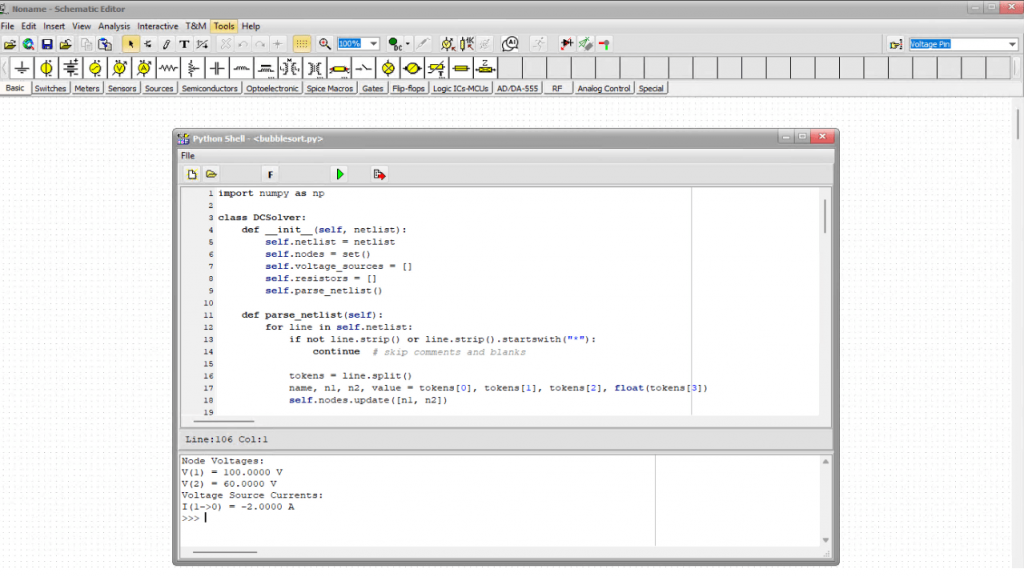This screenshot has width=1024, height=577.
Task: Open the Analysis menu
Action: coord(114,26)
